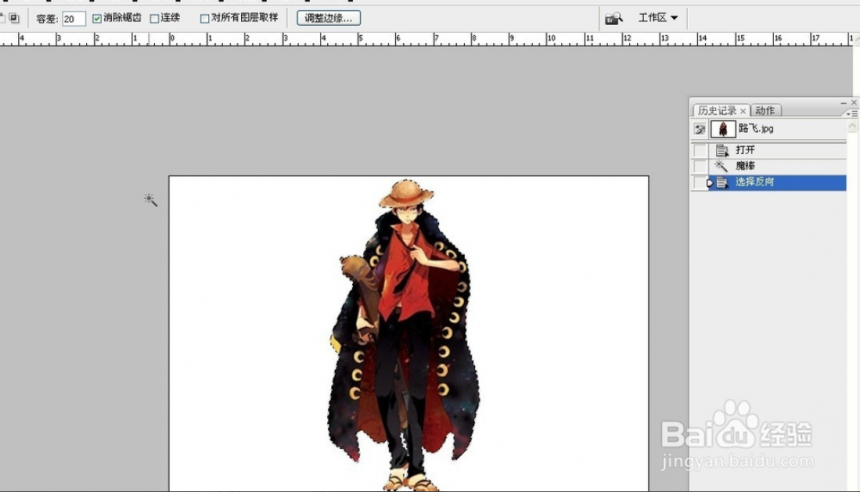The width and height of the screenshot is (860, 492).
Task: Set history brush source box for 魔棒
Action: tap(700, 166)
